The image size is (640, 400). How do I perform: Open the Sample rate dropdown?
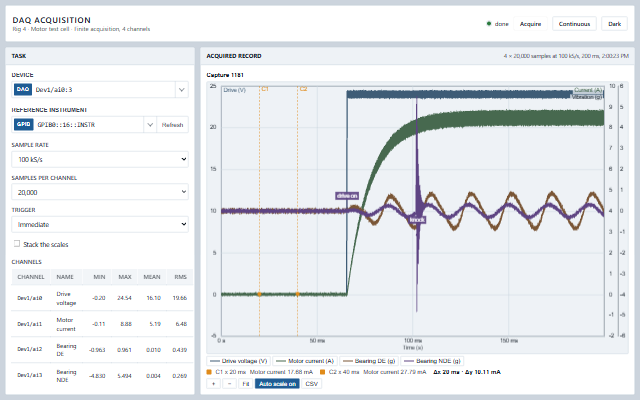(100, 159)
